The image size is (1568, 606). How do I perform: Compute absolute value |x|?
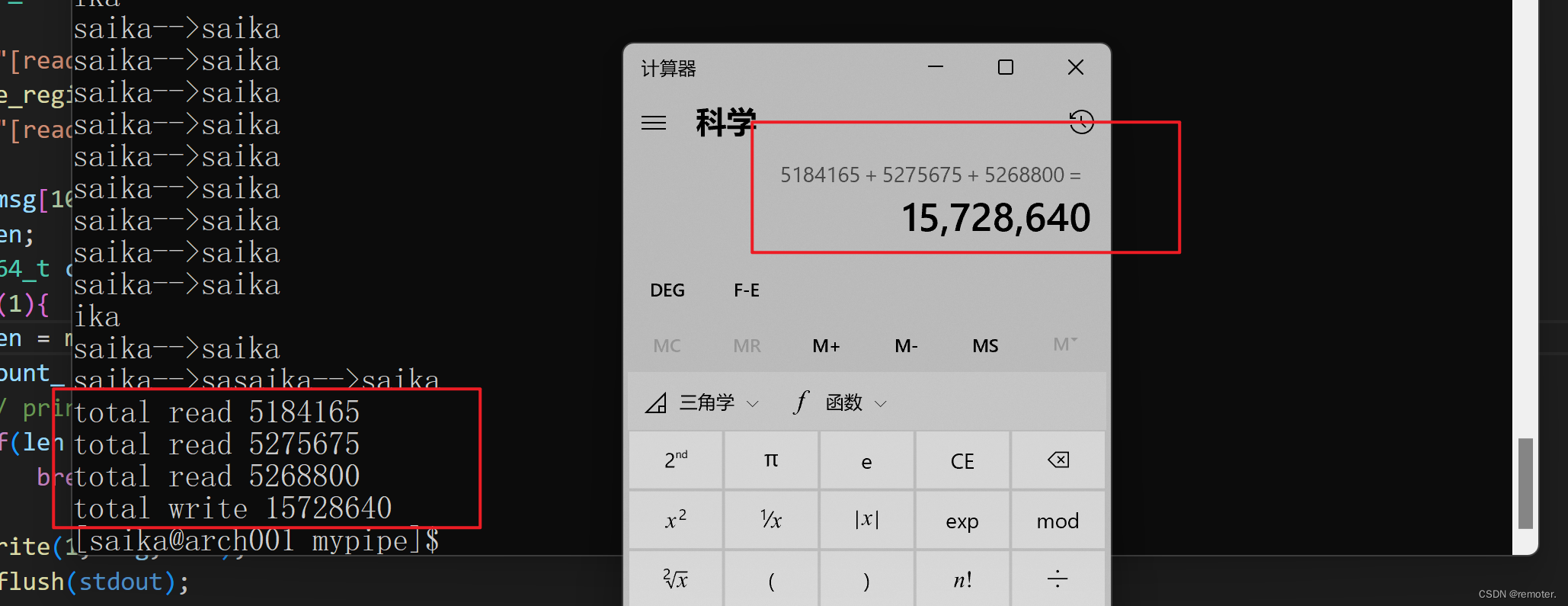(866, 520)
